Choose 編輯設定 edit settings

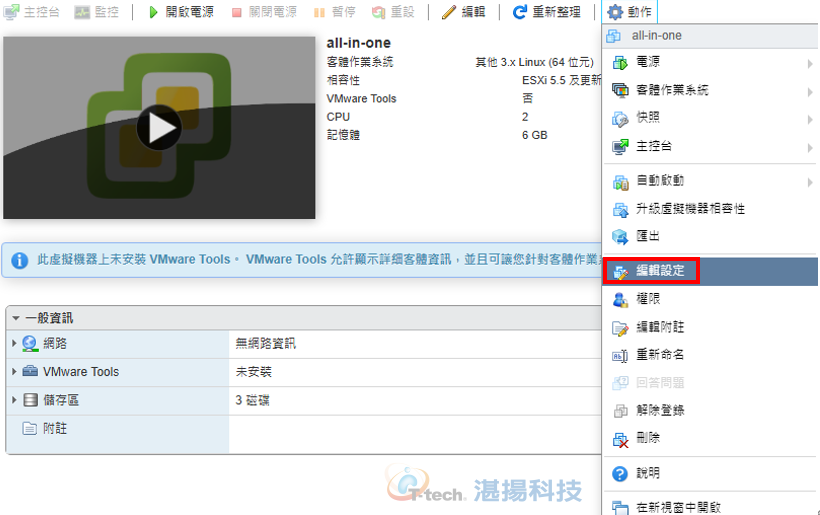pos(710,271)
